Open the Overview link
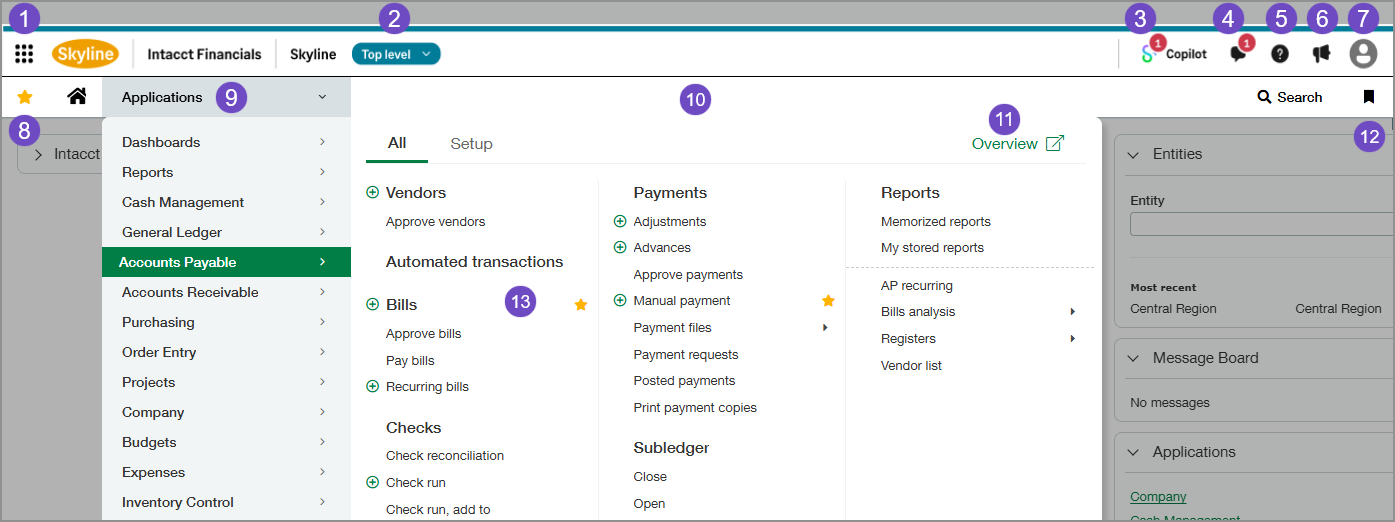 click(x=1005, y=144)
